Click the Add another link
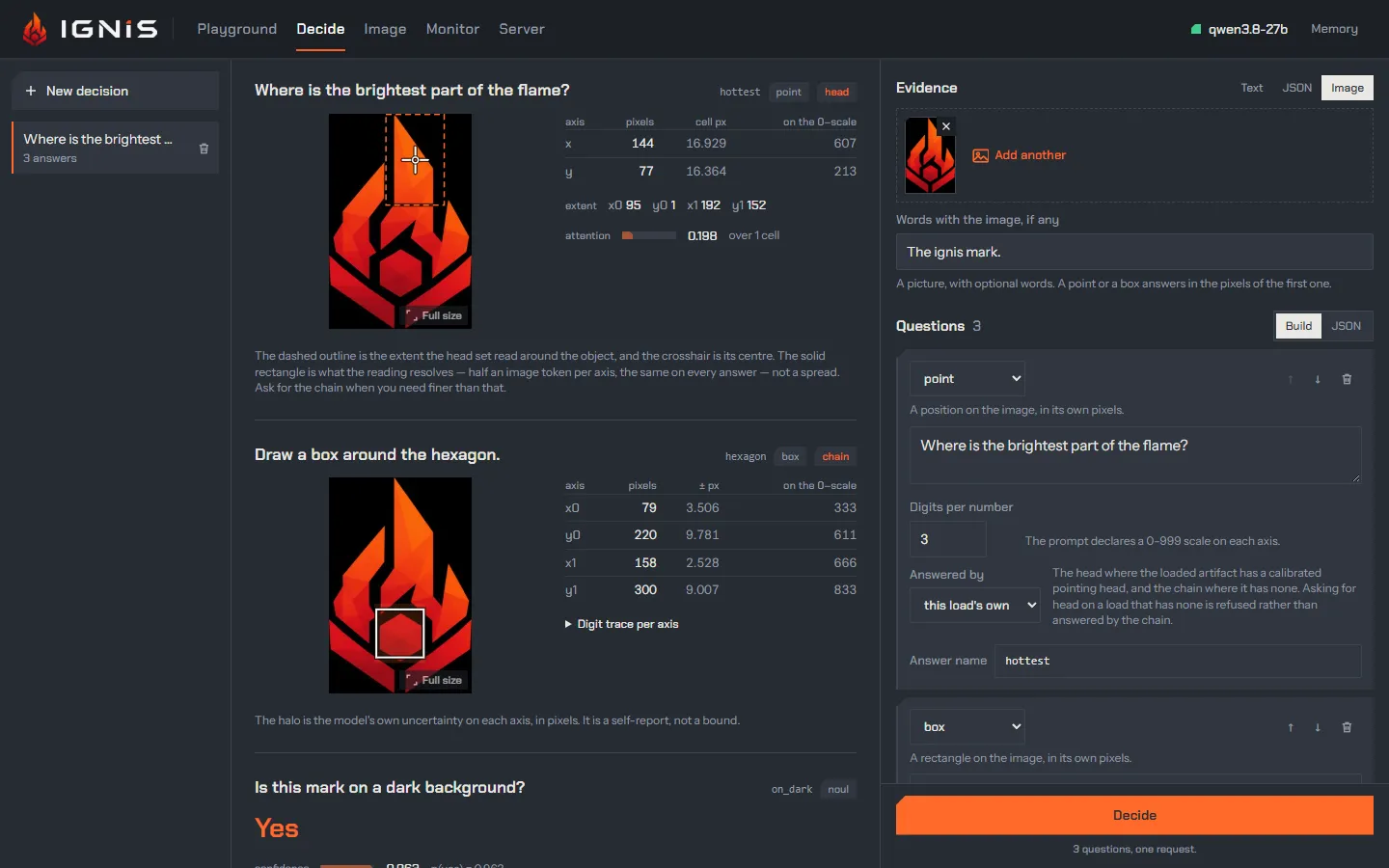 tap(1030, 155)
